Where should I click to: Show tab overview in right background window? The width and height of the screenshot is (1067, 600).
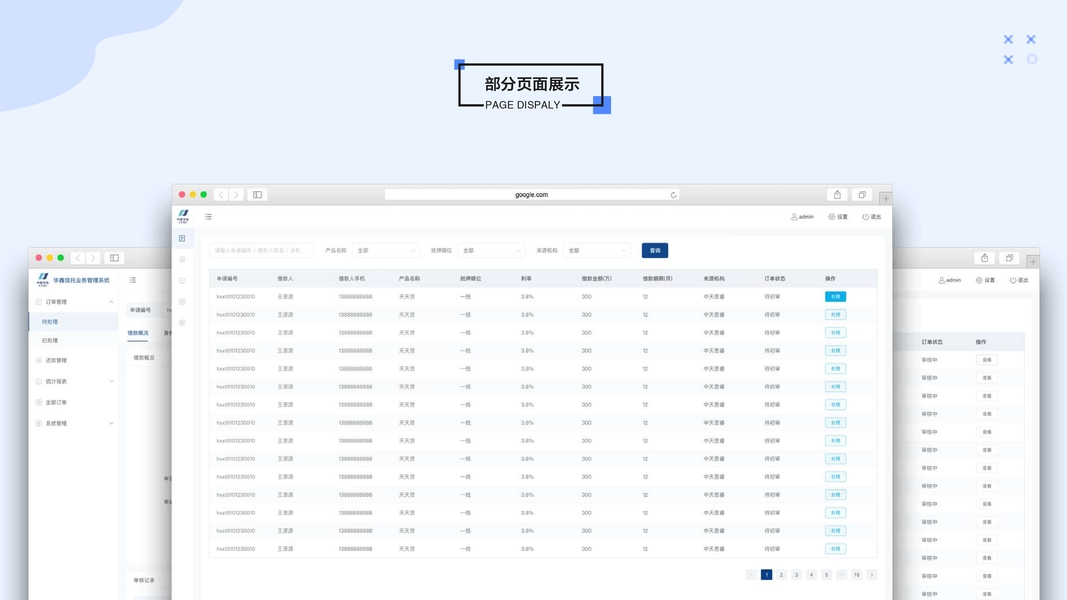point(1010,258)
